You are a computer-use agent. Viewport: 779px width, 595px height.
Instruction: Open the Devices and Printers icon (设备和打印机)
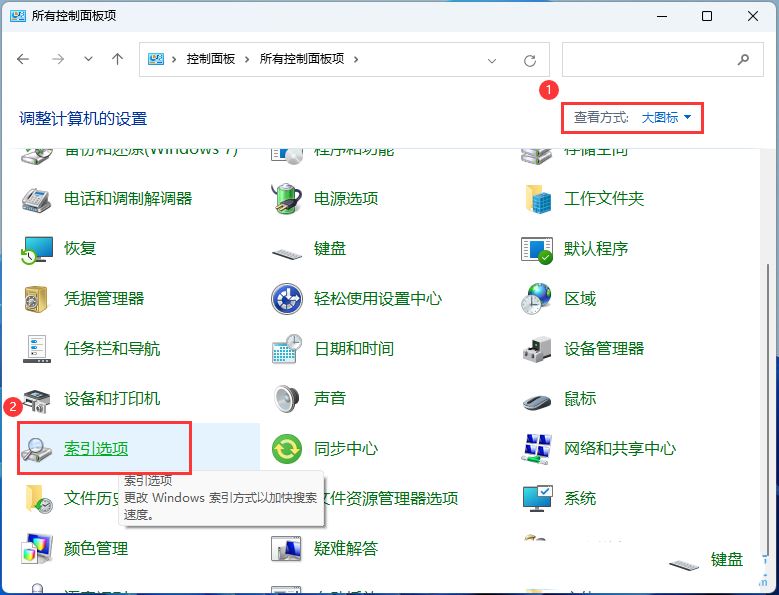[x=37, y=401]
